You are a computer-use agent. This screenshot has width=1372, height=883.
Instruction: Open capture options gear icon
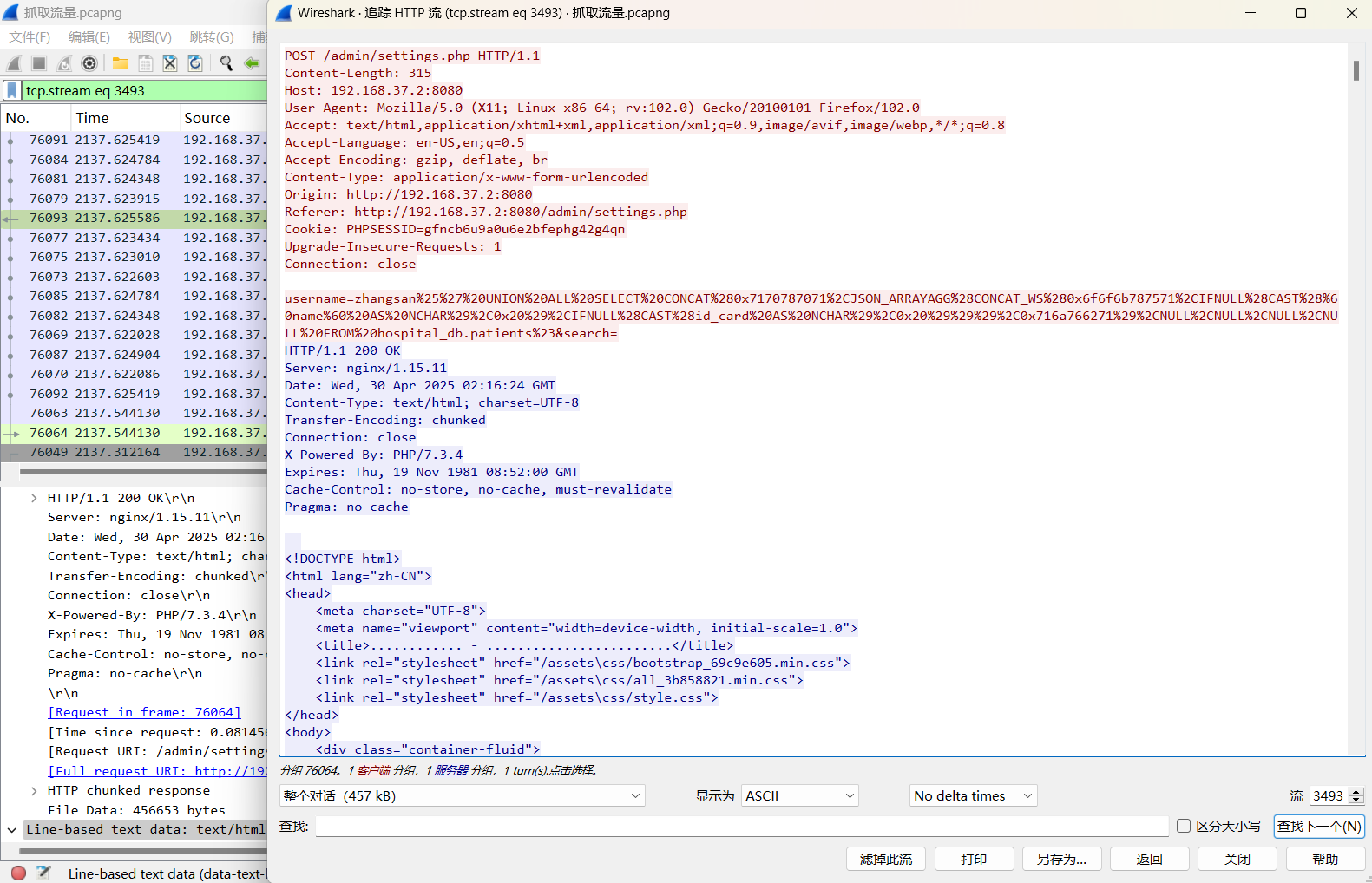[x=89, y=63]
